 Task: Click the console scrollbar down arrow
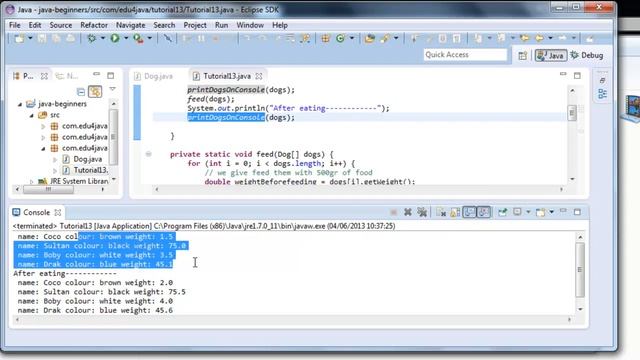click(x=580, y=309)
